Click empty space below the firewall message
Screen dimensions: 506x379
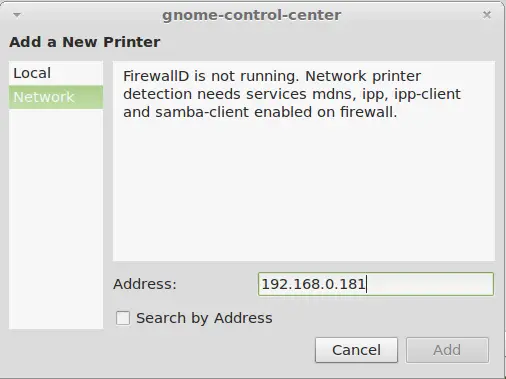304,190
